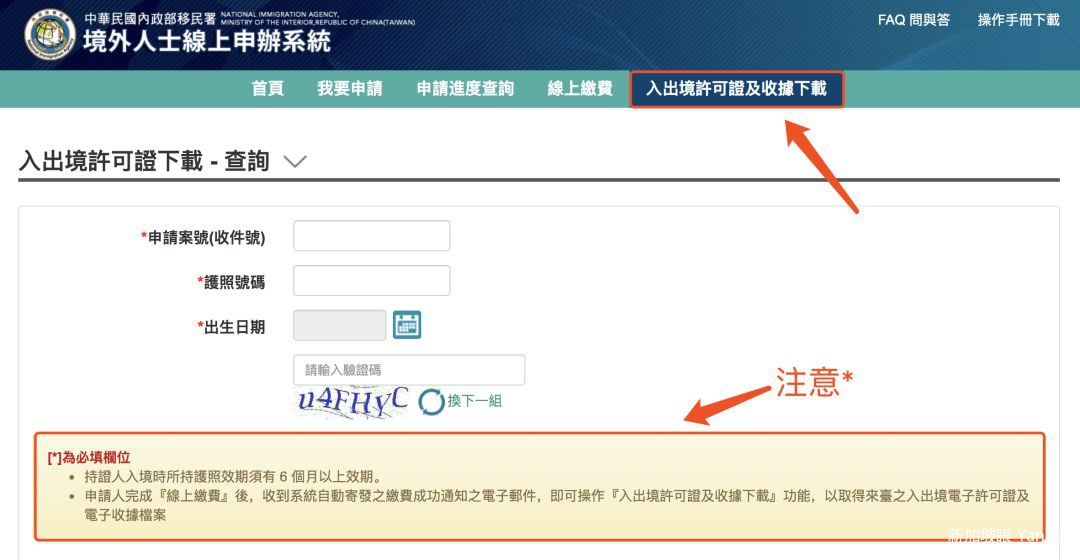
Task: Open the FAQ 問與答 link
Action: tap(913, 20)
